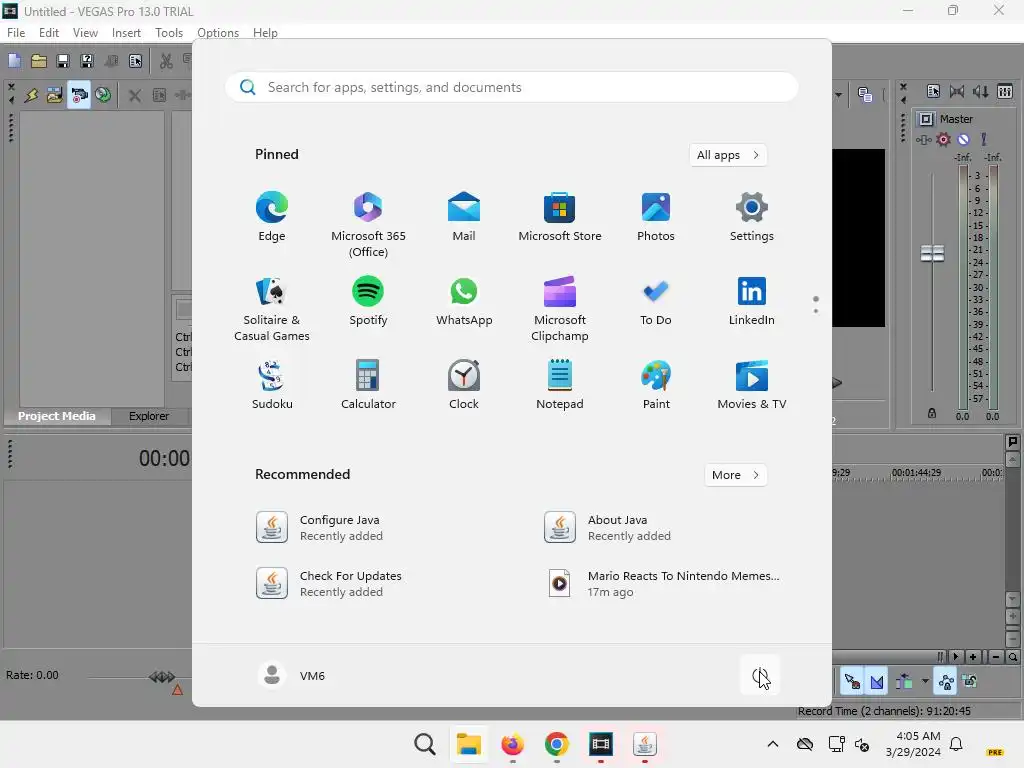Toggle Auto Ripple icon under timeline
1024x768 pixels.
[904, 681]
